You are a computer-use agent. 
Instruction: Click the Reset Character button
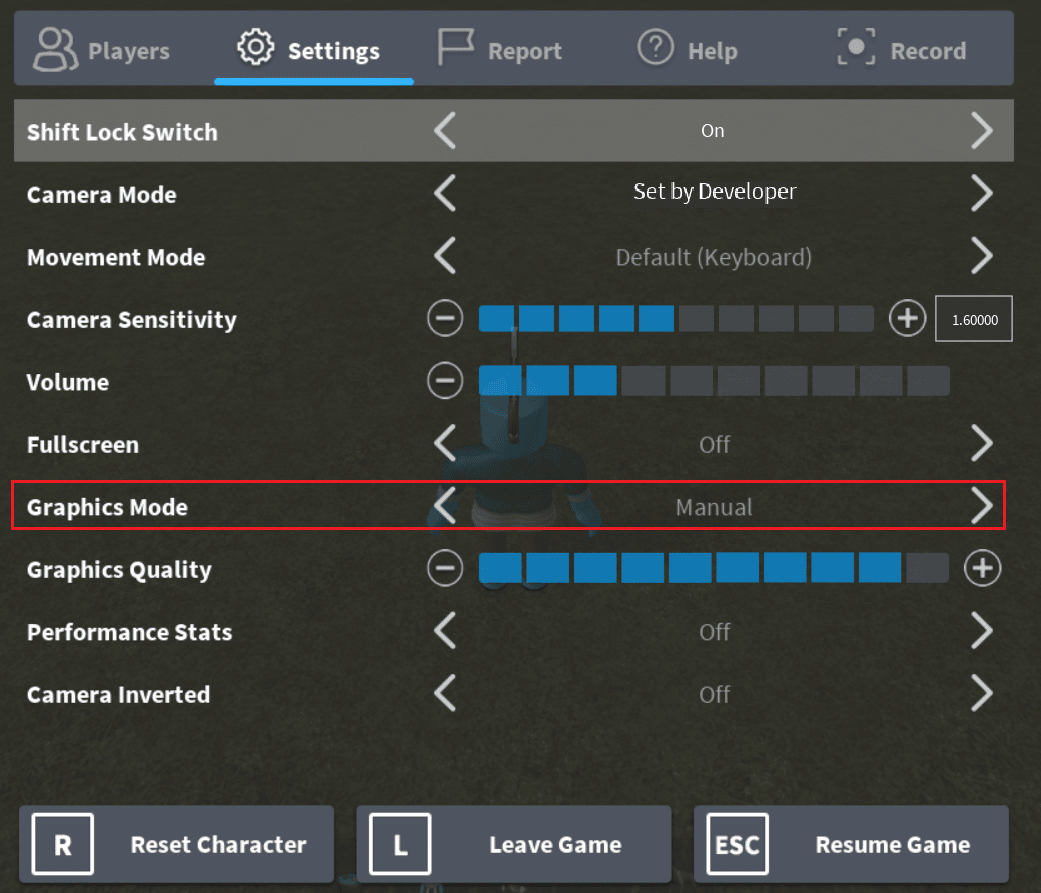(x=177, y=845)
